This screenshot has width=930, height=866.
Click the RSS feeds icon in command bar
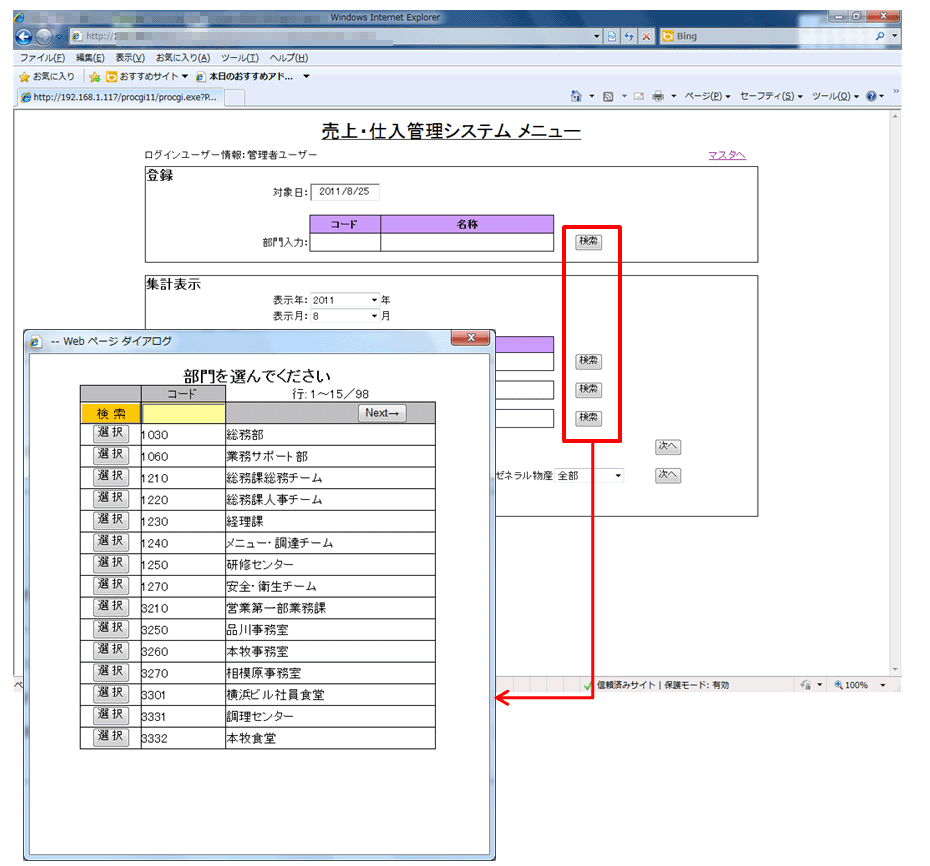[x=608, y=96]
